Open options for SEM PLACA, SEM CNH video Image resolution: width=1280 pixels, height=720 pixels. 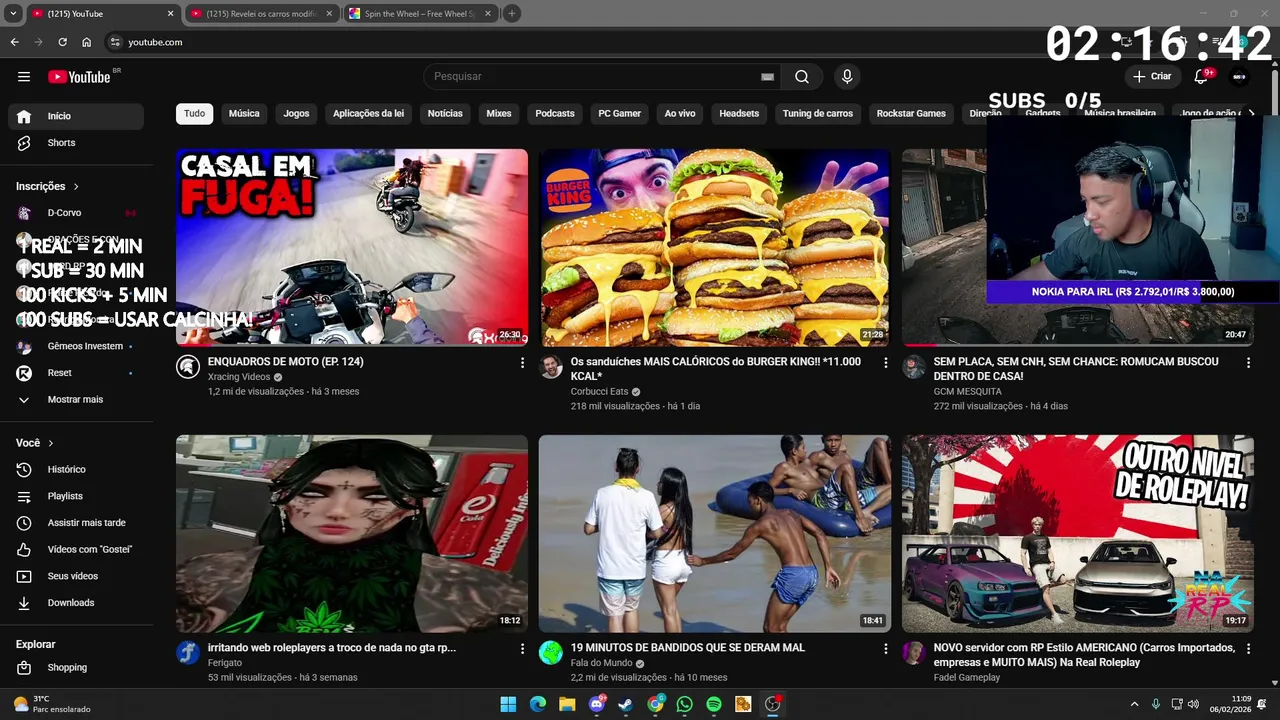pyautogui.click(x=1248, y=363)
